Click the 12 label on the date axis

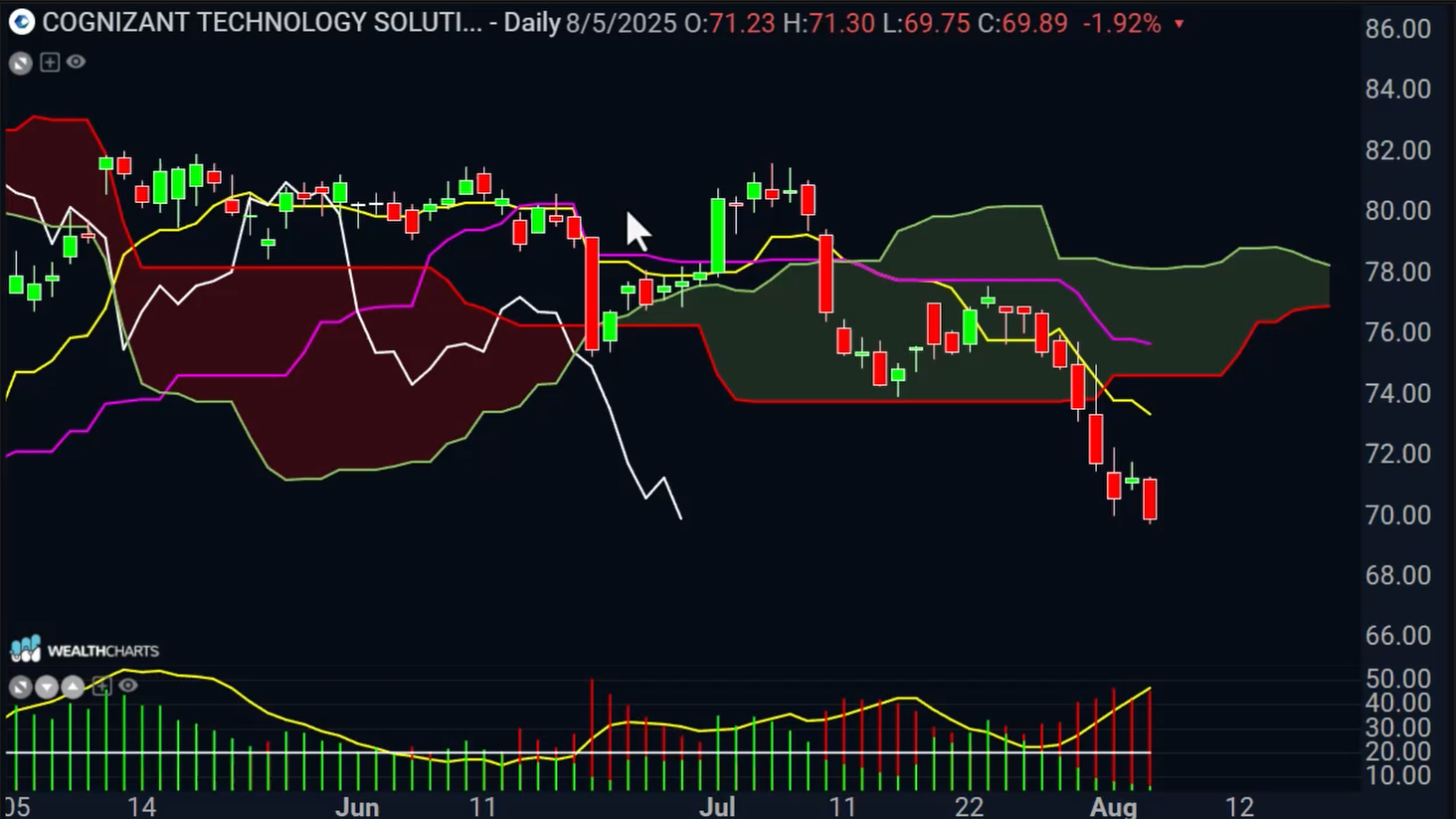tap(1239, 806)
